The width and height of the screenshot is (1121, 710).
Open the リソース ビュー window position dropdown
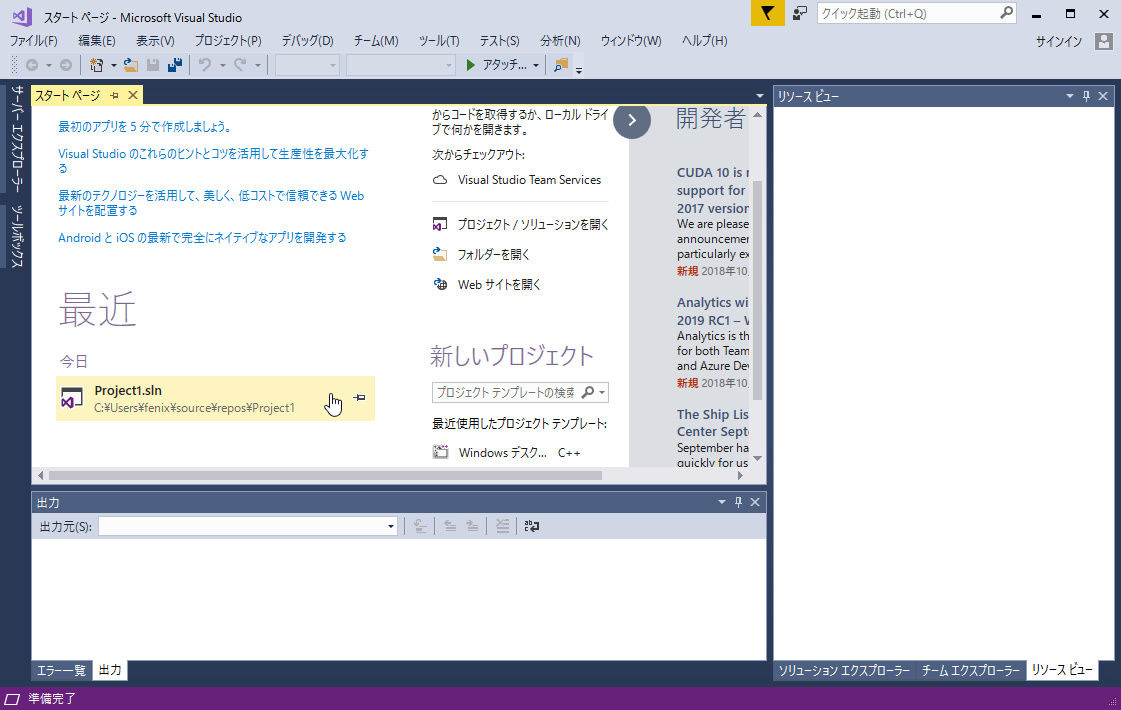click(1070, 96)
